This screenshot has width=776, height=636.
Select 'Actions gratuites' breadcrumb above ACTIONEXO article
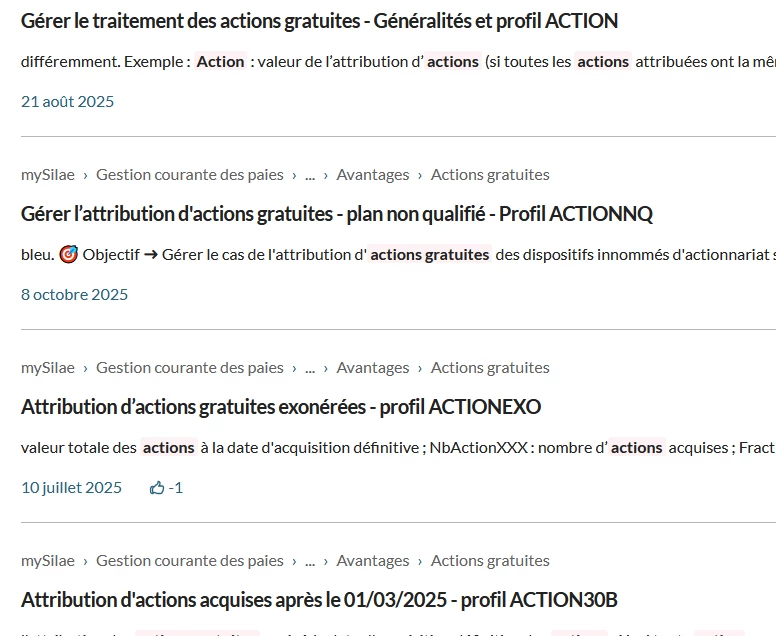[490, 368]
